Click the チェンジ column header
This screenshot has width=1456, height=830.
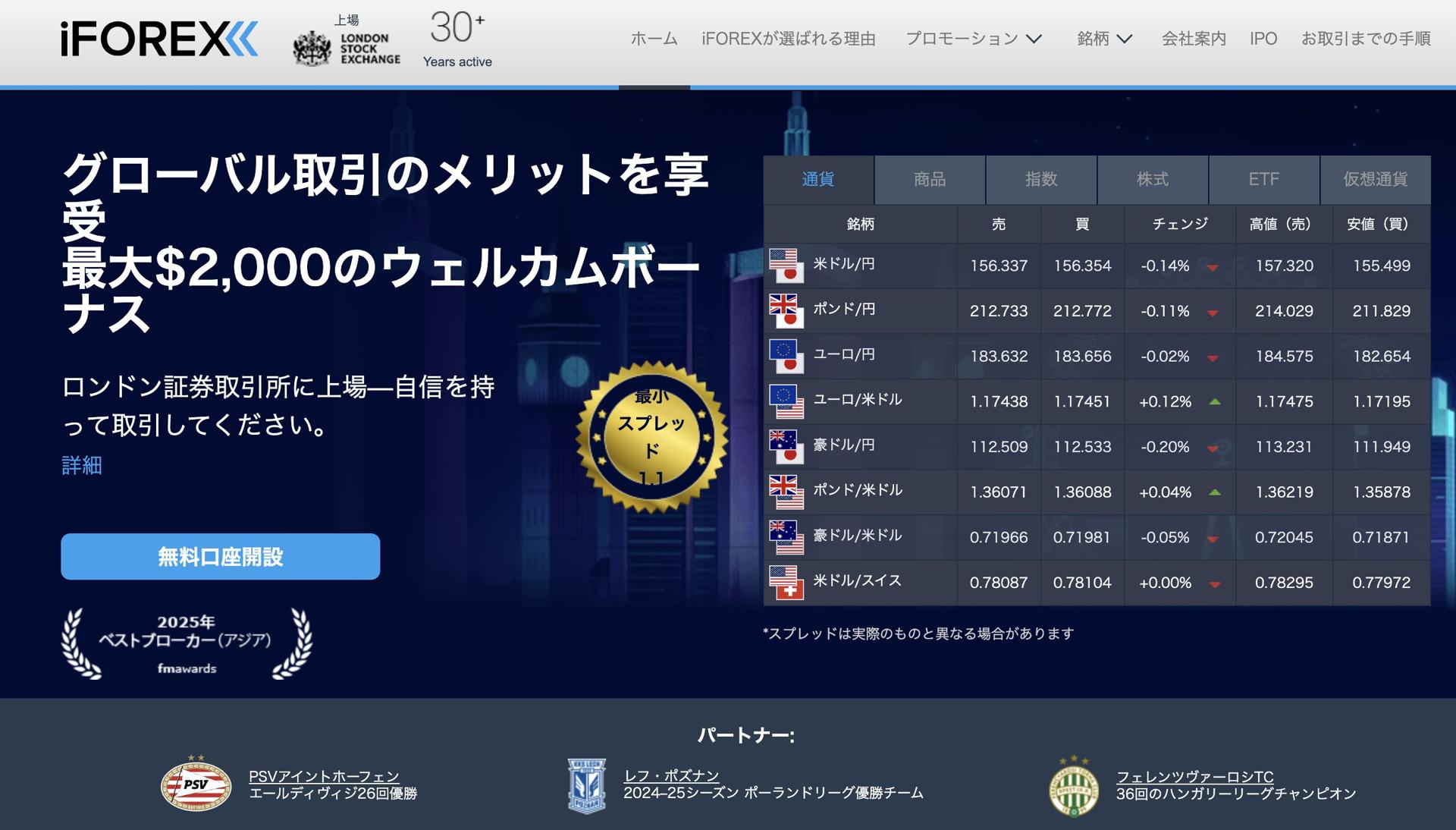tap(1180, 224)
